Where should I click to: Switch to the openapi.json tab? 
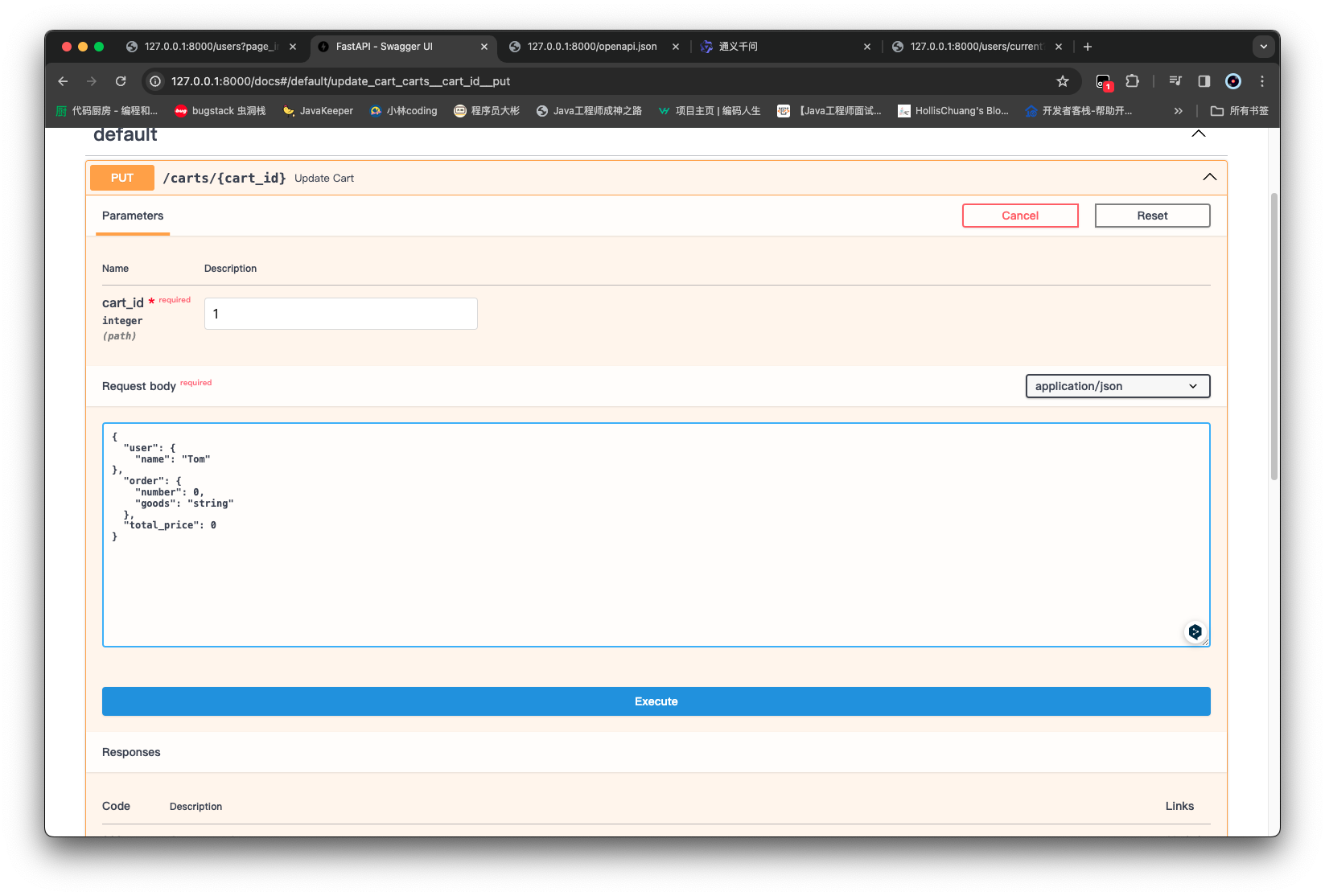pos(595,47)
